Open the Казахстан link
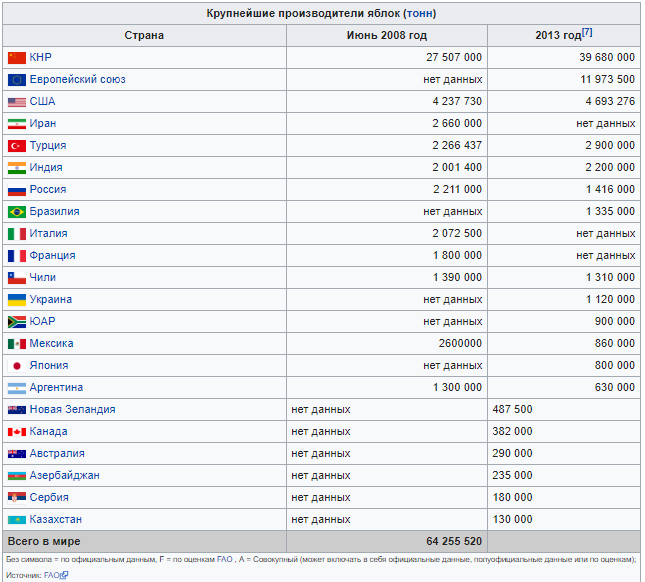Viewport: 645px width, 582px height. point(56,520)
